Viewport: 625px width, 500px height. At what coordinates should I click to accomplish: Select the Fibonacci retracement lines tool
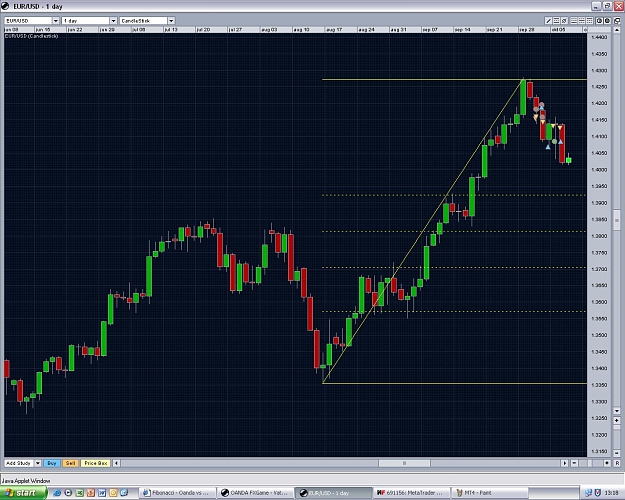[556, 21]
